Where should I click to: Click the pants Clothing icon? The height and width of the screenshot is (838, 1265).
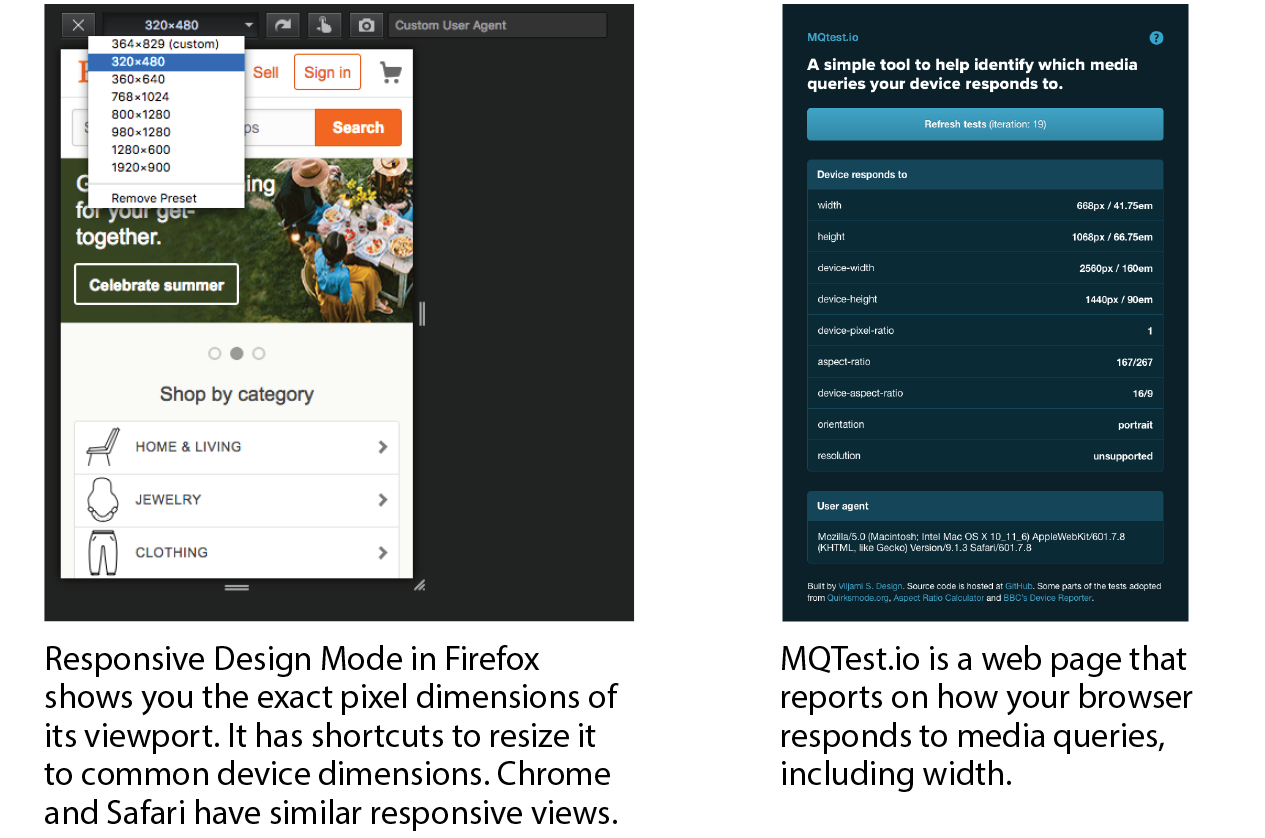(103, 553)
